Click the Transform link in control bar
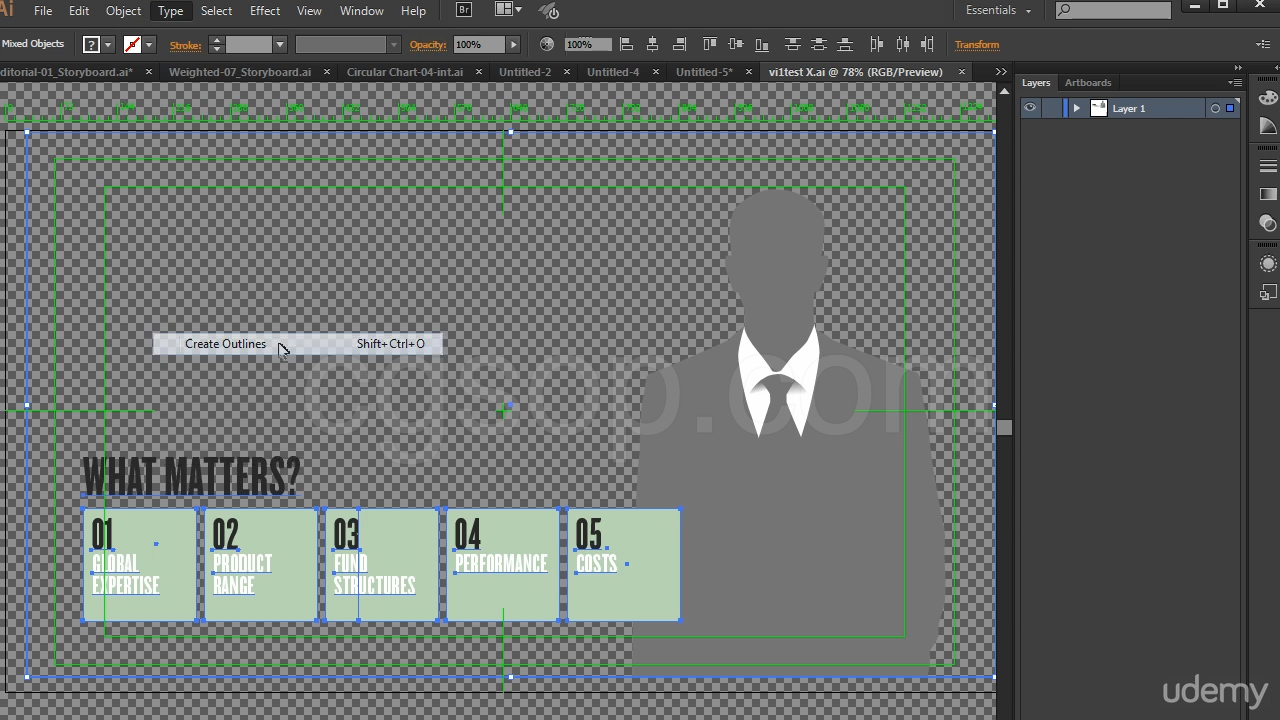 976,44
